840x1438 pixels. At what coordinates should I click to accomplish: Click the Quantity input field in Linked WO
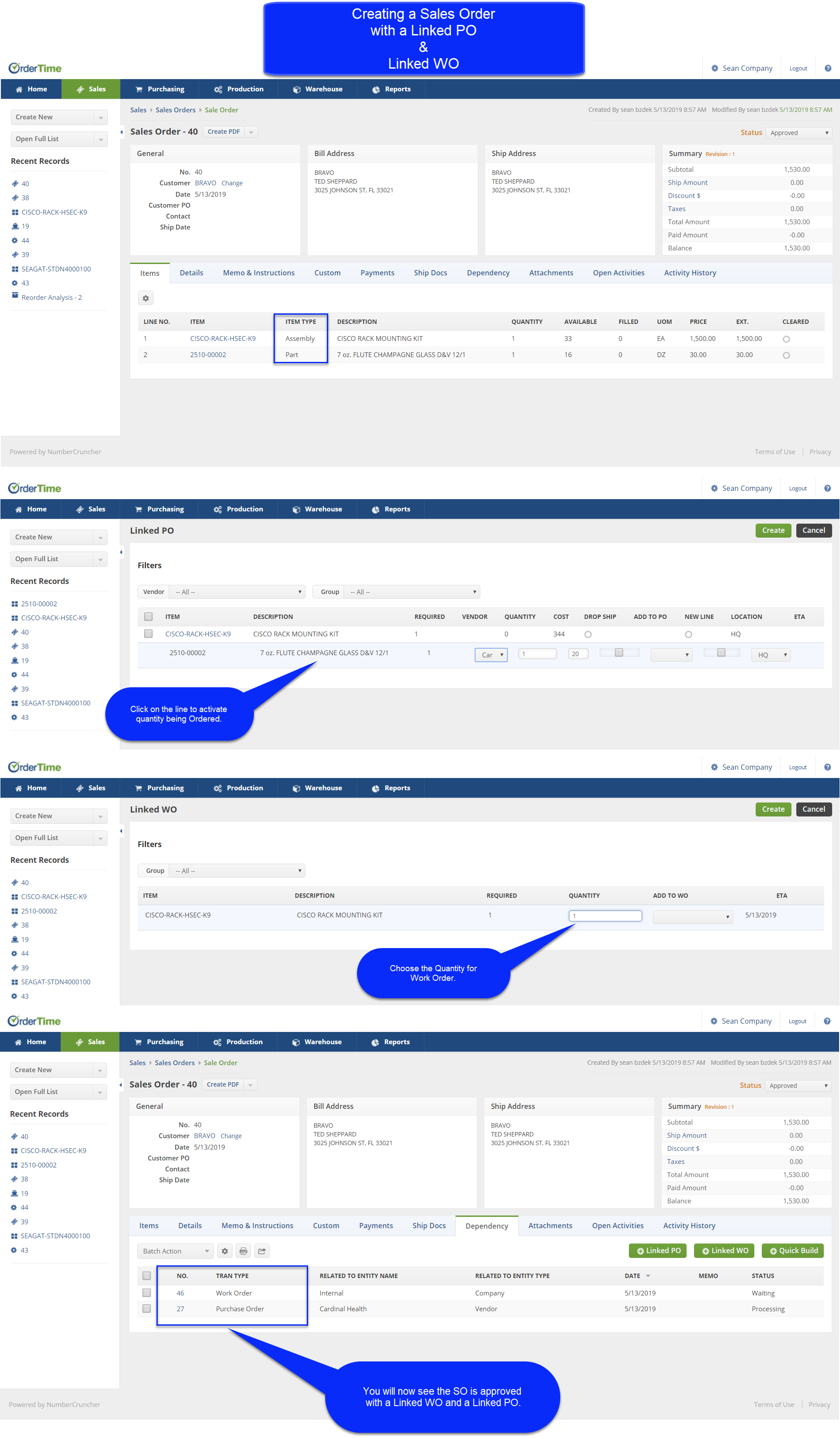click(605, 915)
